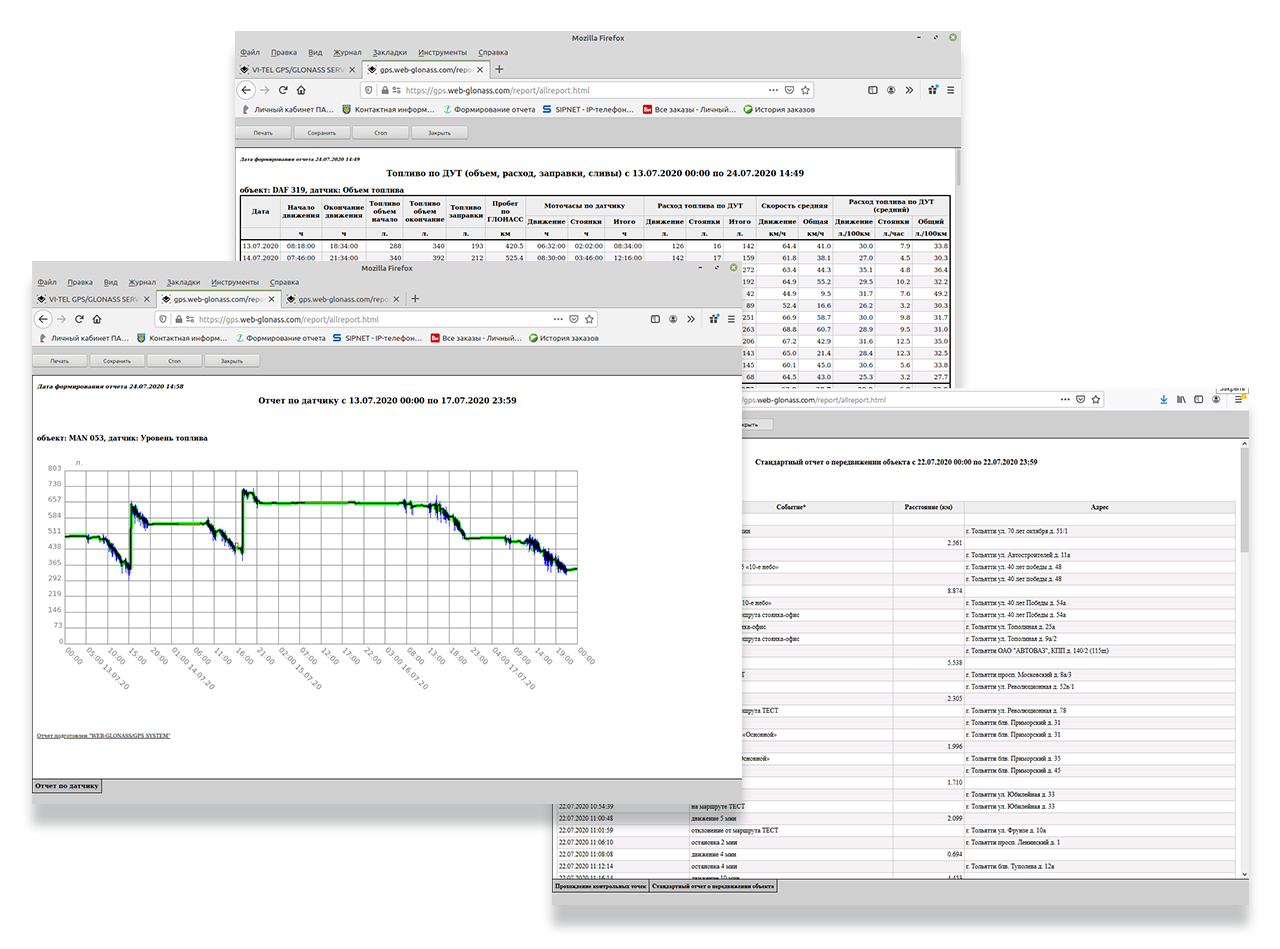Open page actions ellipsis in front window
The image size is (1280, 949).
point(558,319)
